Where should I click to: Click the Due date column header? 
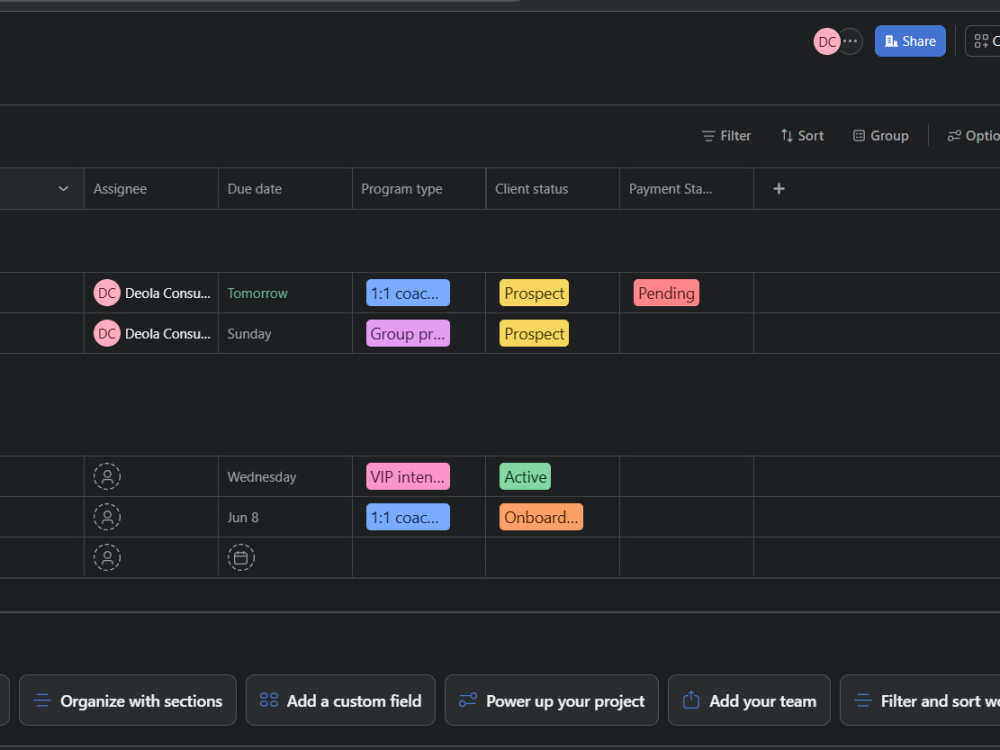pyautogui.click(x=285, y=189)
